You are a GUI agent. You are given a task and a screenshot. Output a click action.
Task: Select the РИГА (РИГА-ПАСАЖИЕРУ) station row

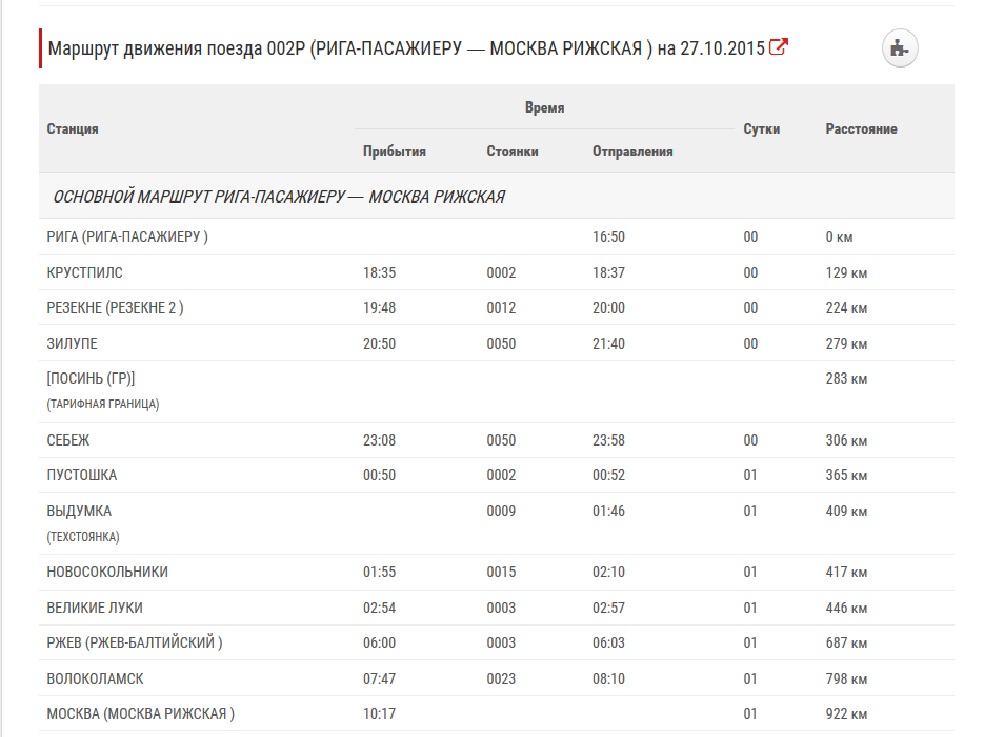pyautogui.click(x=127, y=237)
